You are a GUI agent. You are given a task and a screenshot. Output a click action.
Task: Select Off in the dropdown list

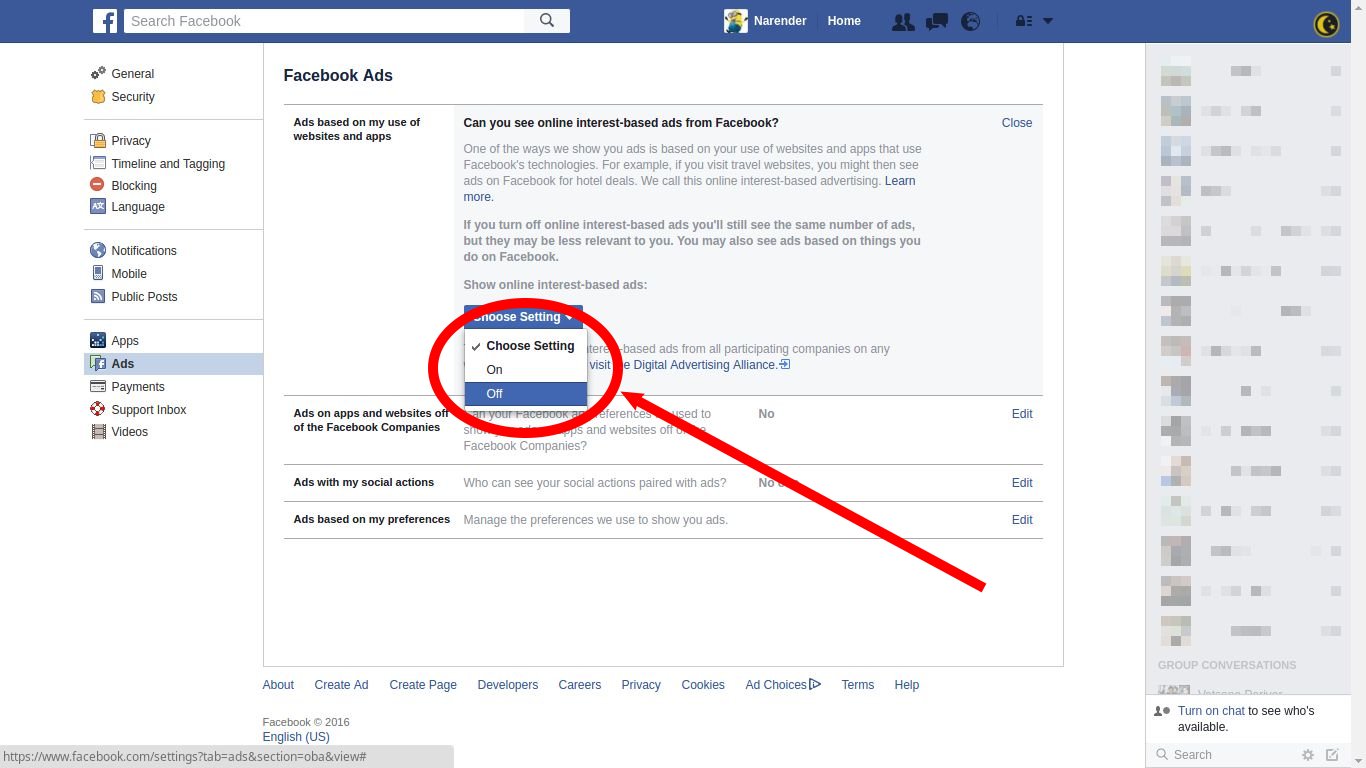click(x=525, y=394)
